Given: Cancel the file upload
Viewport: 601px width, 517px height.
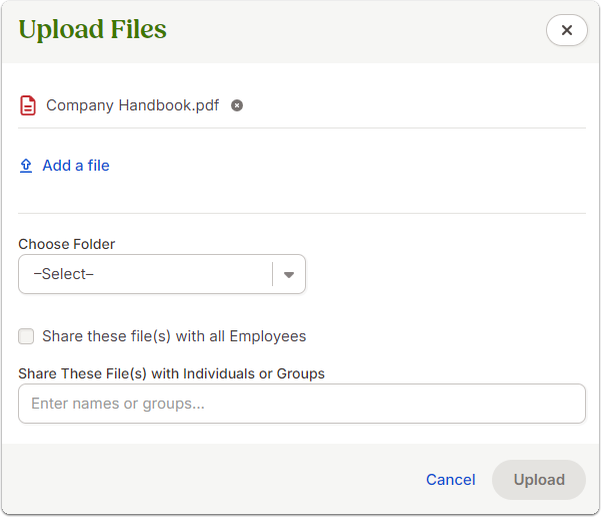Looking at the screenshot, I should 451,479.
